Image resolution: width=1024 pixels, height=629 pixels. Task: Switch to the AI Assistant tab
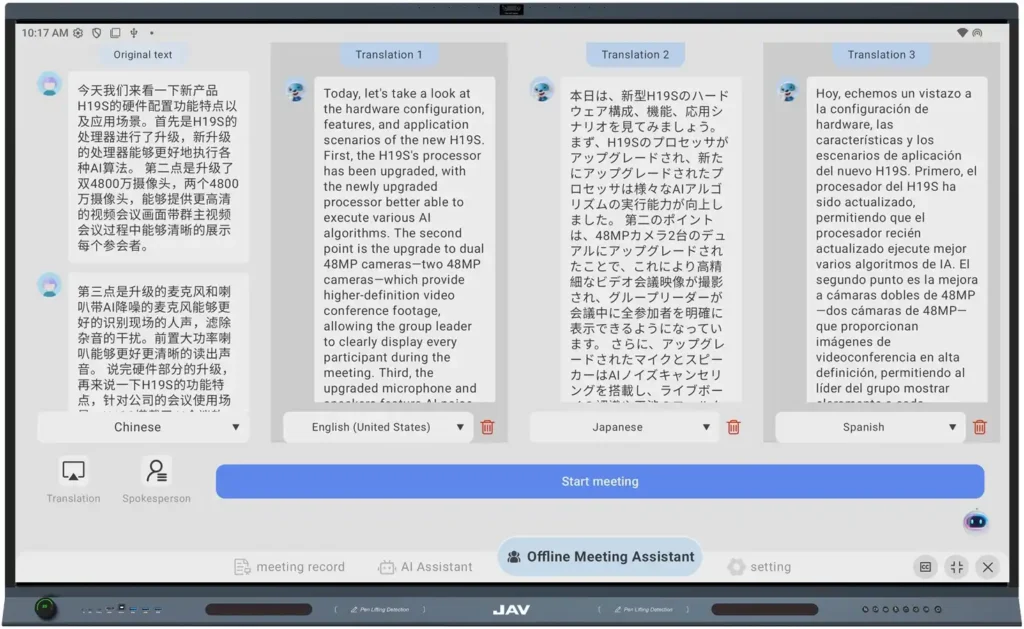425,567
